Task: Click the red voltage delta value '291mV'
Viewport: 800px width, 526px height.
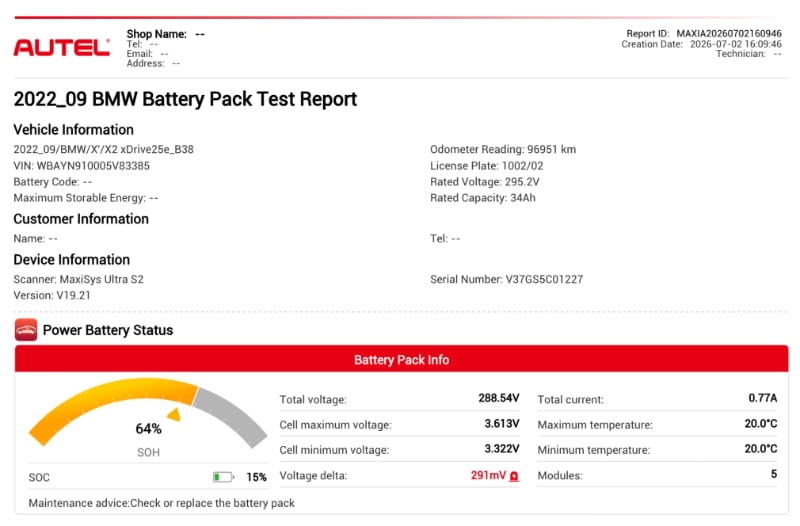Action: [x=488, y=475]
